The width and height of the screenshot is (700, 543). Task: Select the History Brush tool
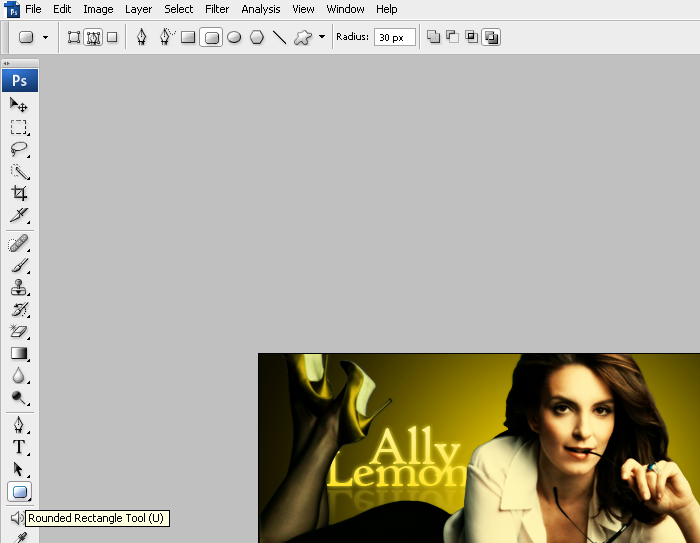point(19,309)
